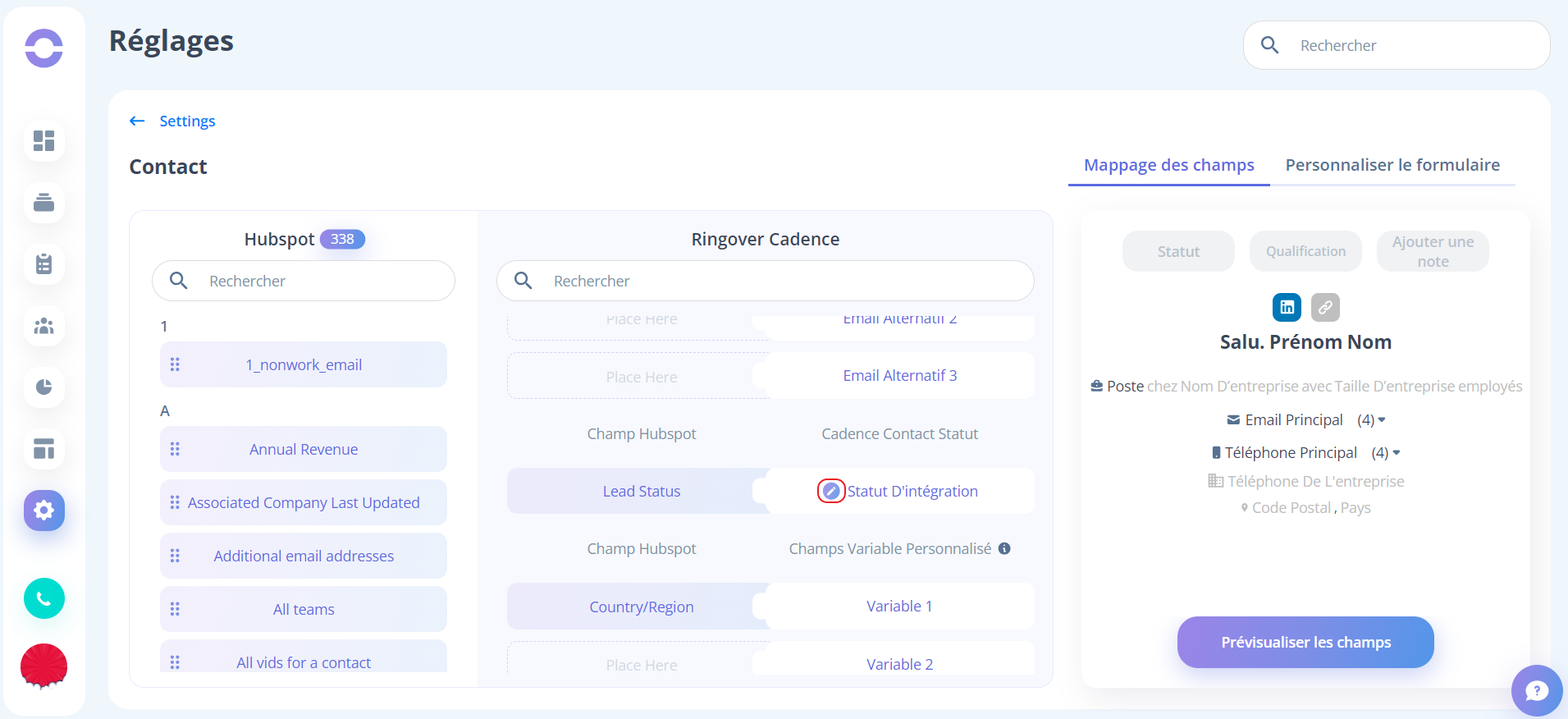Click the Salu. Prénom Nom preview name
The height and width of the screenshot is (719, 1568).
[1305, 342]
